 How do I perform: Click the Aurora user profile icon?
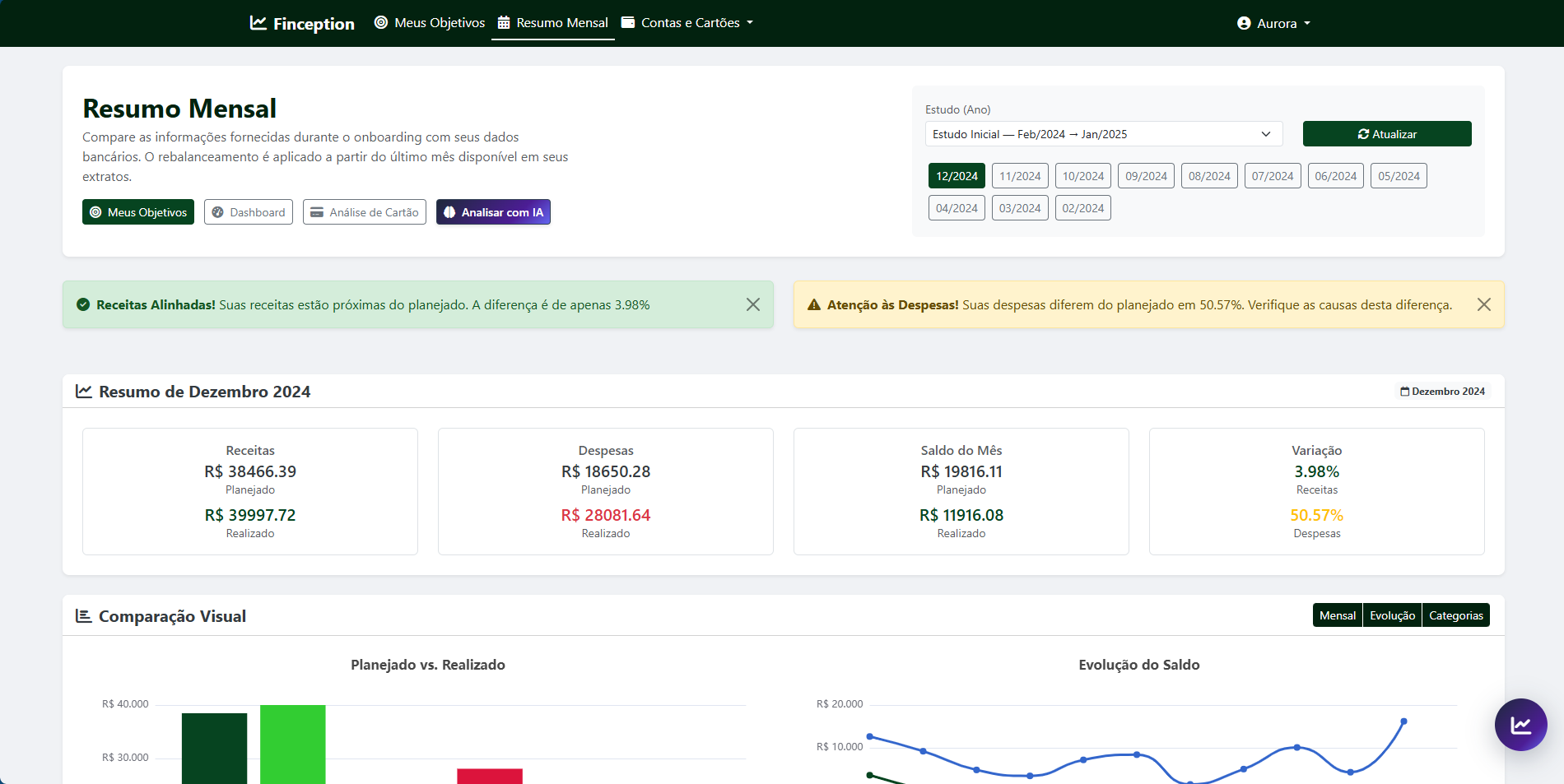click(1242, 23)
